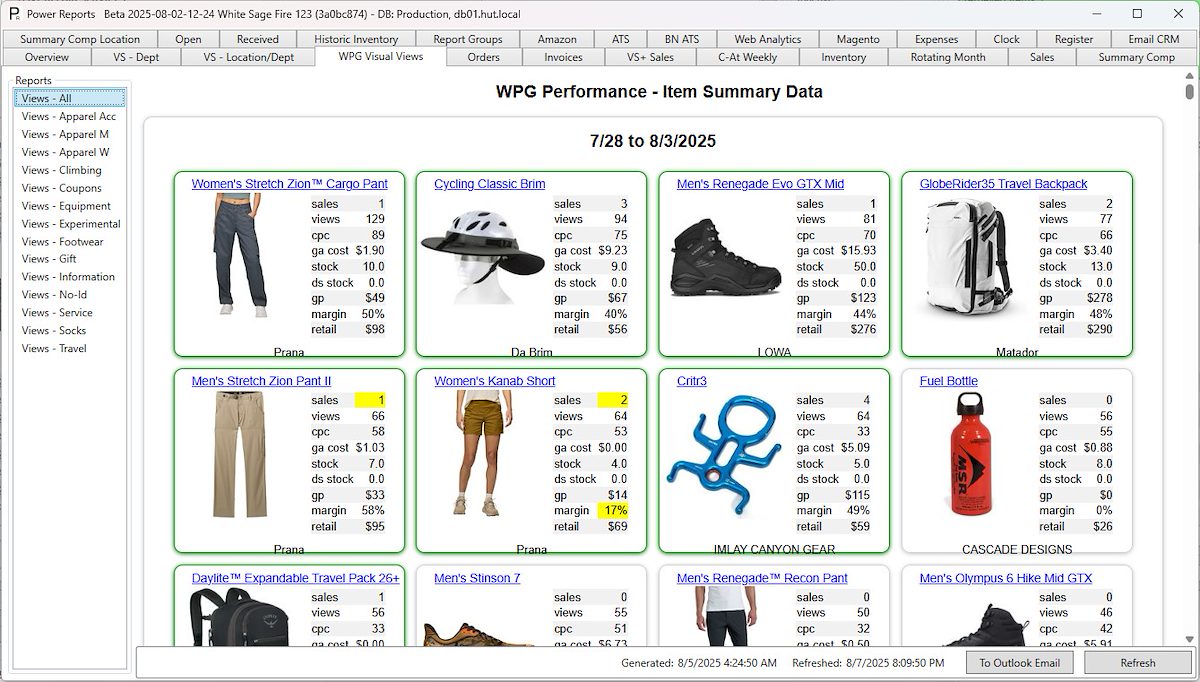Switch to the Rotating Month tab
1200x682 pixels.
point(948,57)
